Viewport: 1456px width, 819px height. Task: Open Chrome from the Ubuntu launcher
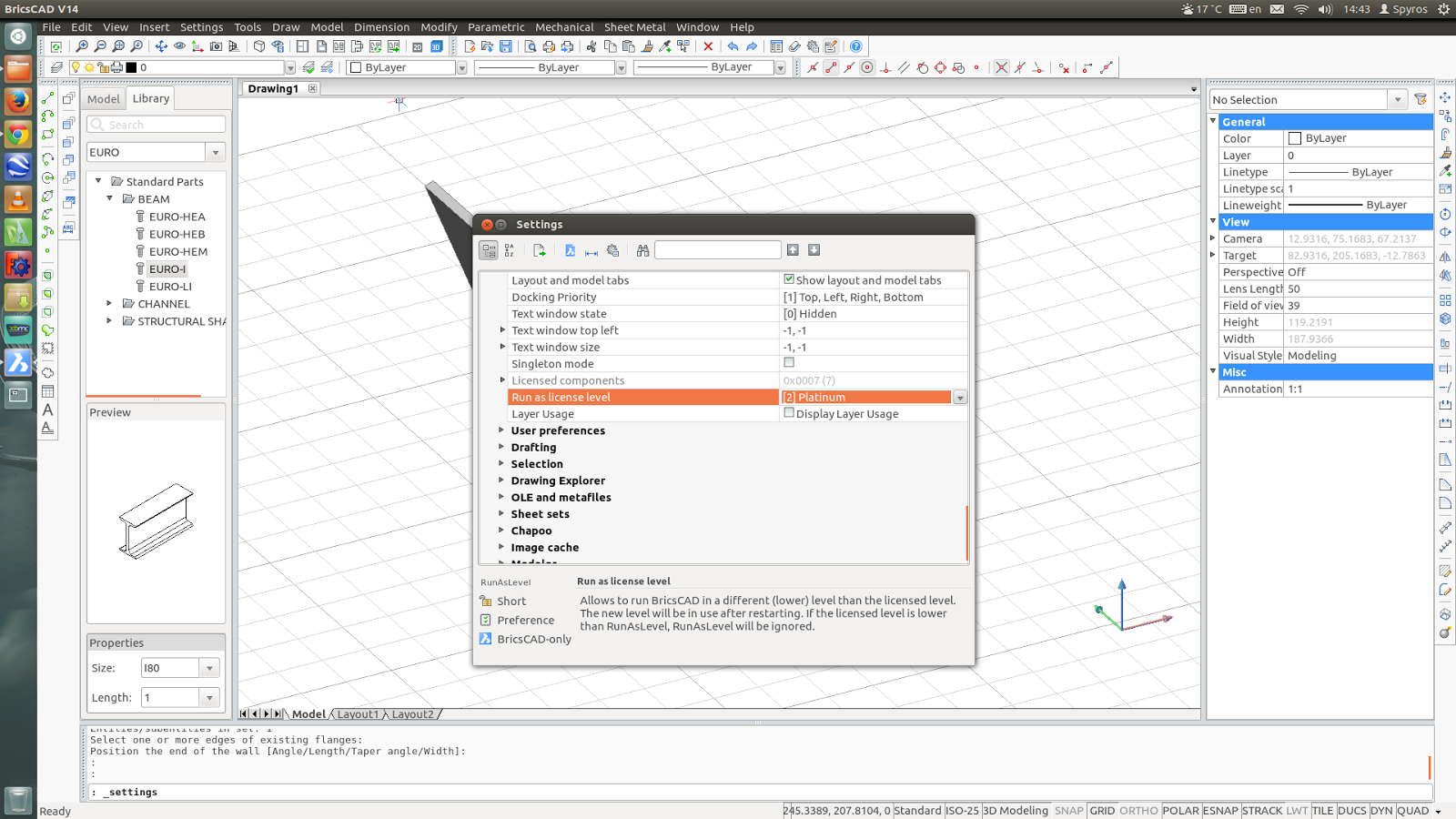(18, 135)
